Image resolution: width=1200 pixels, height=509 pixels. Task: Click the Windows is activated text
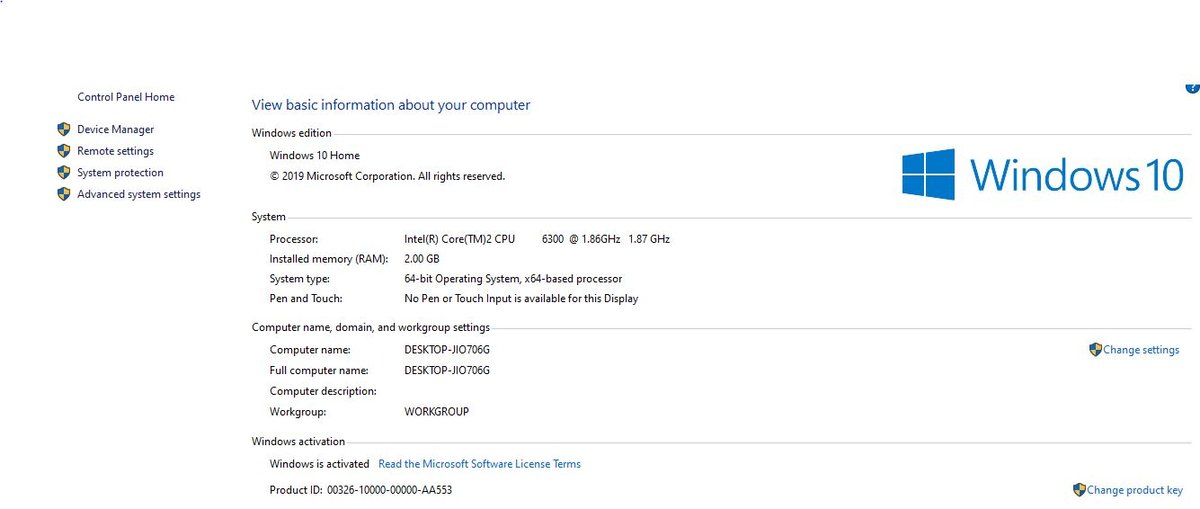319,464
